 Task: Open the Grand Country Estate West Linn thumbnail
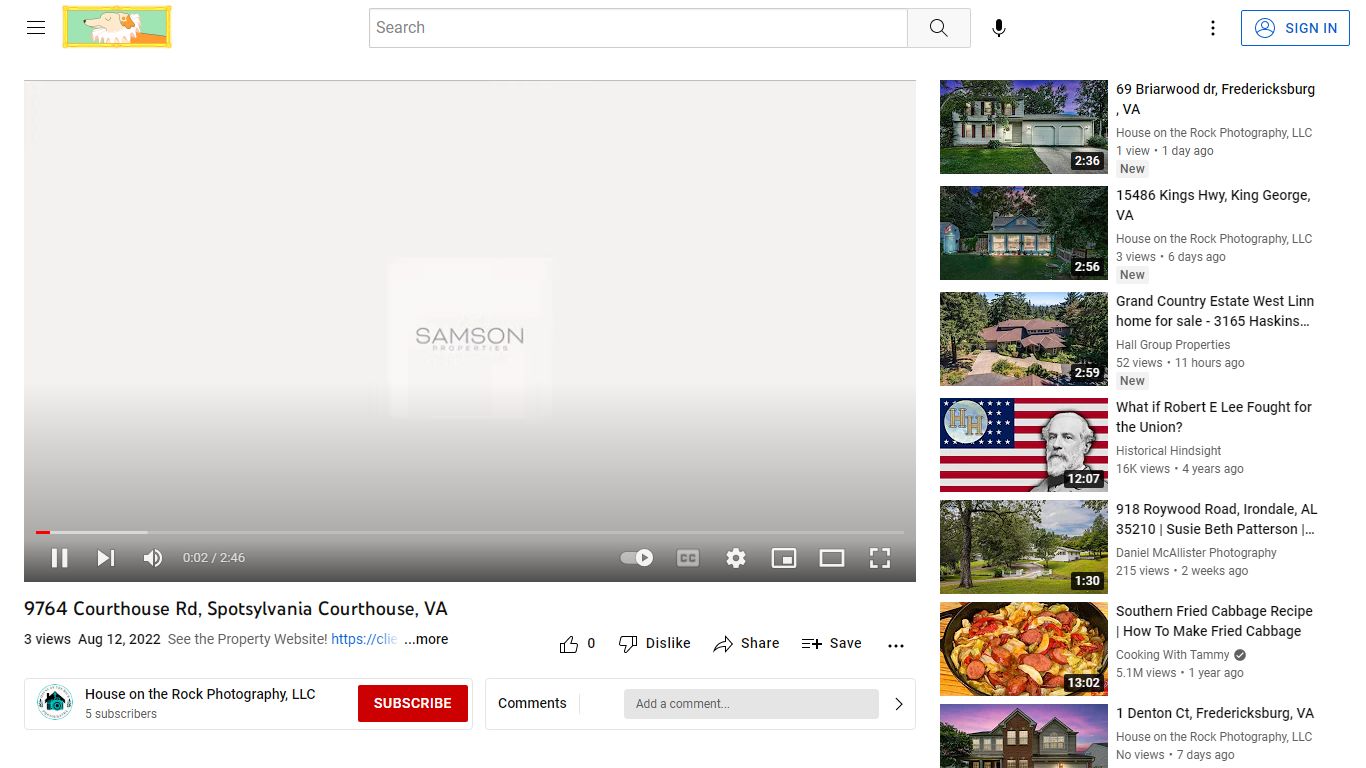[x=1024, y=339]
